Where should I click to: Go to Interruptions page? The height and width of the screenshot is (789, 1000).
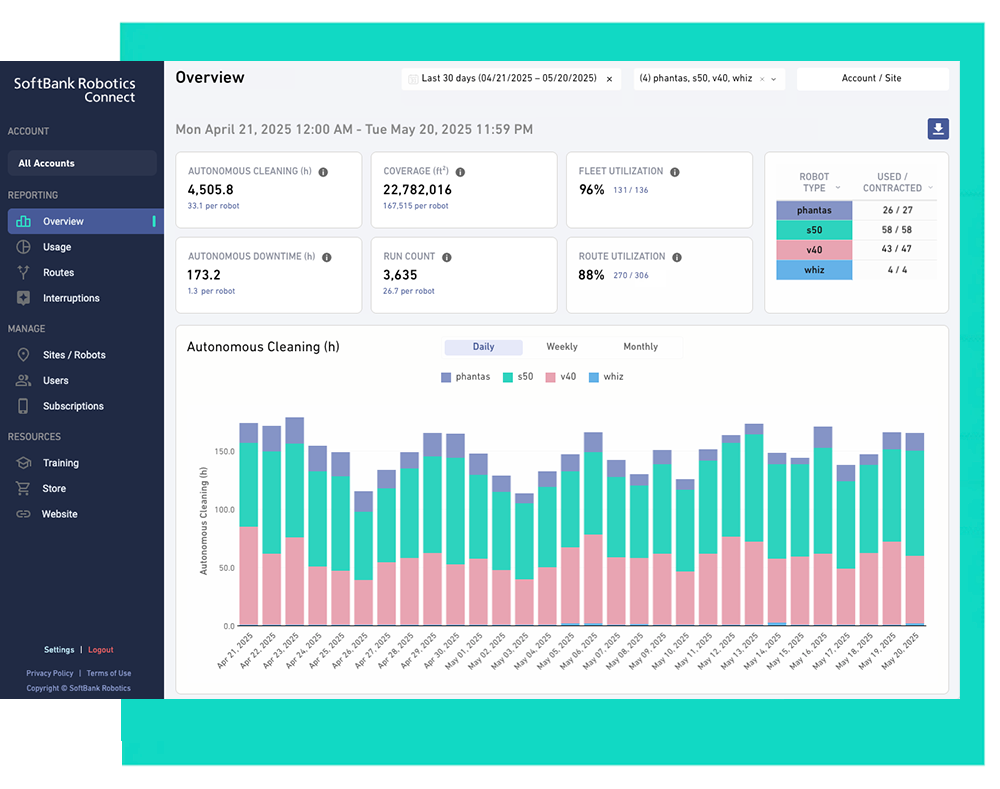pos(71,299)
